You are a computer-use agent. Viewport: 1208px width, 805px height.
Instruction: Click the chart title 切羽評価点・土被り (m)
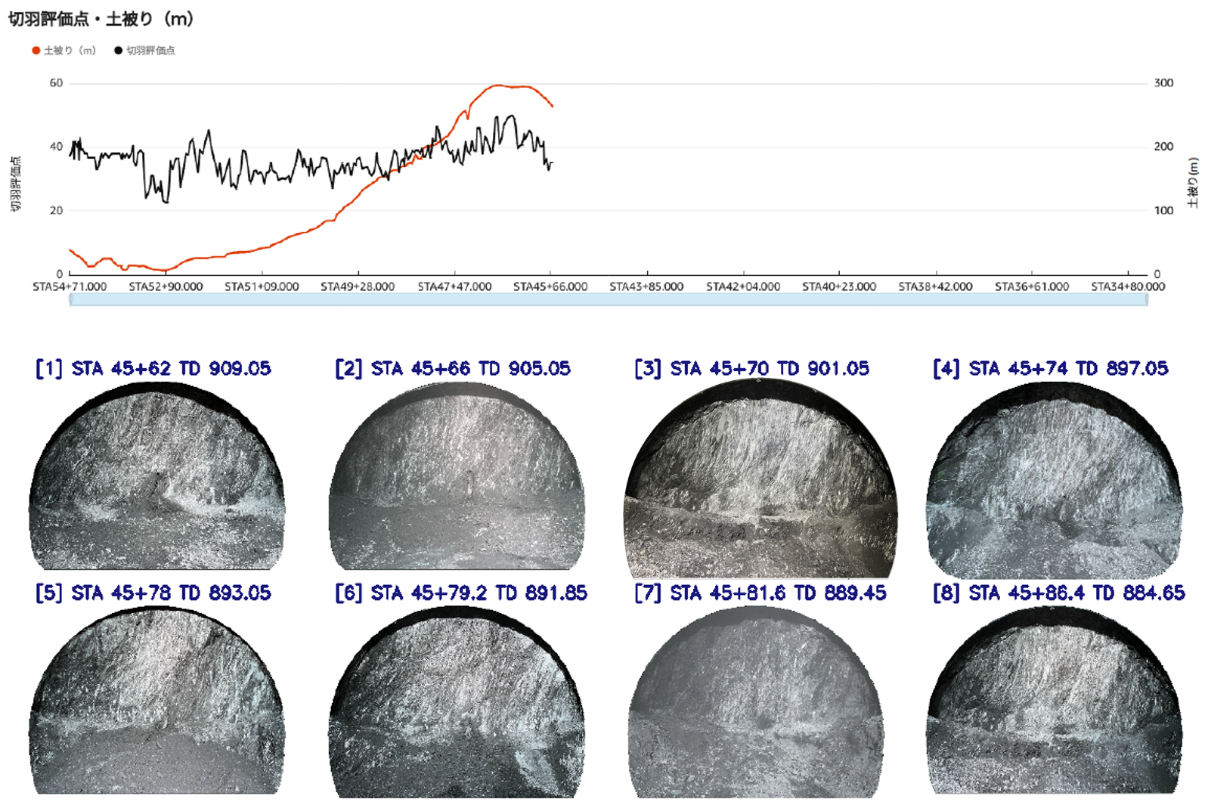(101, 20)
